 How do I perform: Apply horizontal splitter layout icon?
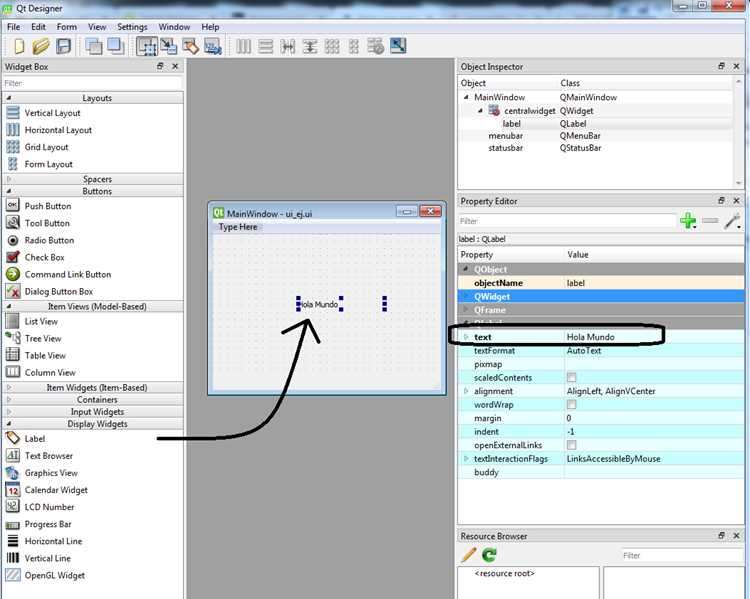coord(287,46)
